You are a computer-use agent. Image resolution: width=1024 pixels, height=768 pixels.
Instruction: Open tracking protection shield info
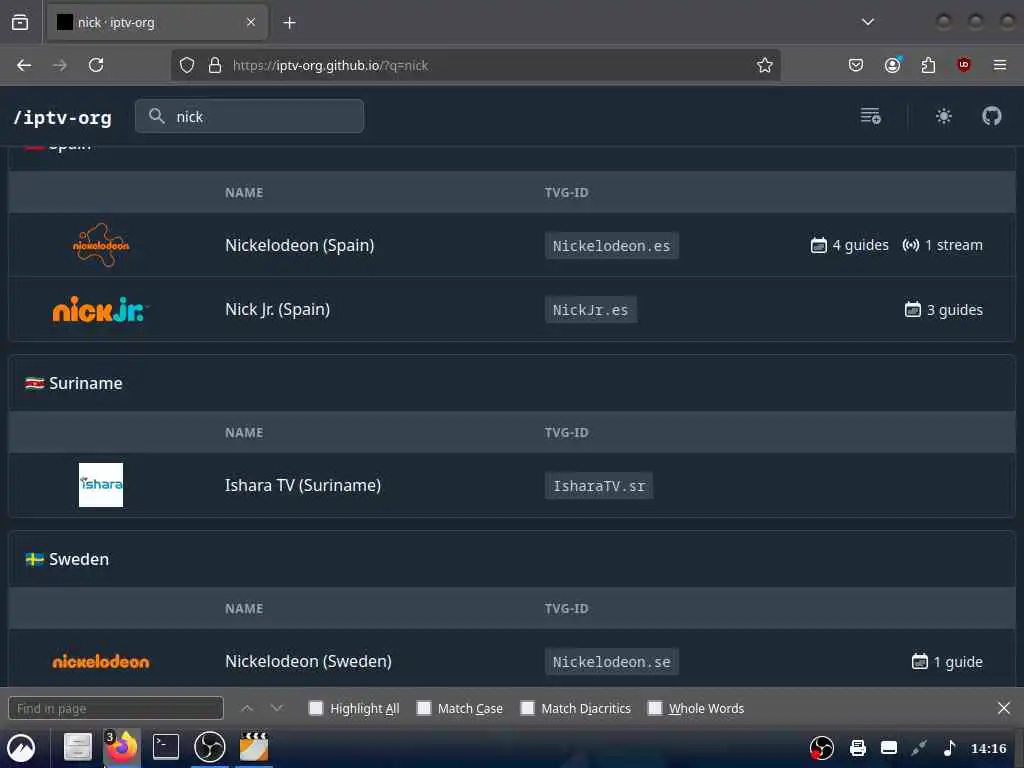pyautogui.click(x=187, y=65)
